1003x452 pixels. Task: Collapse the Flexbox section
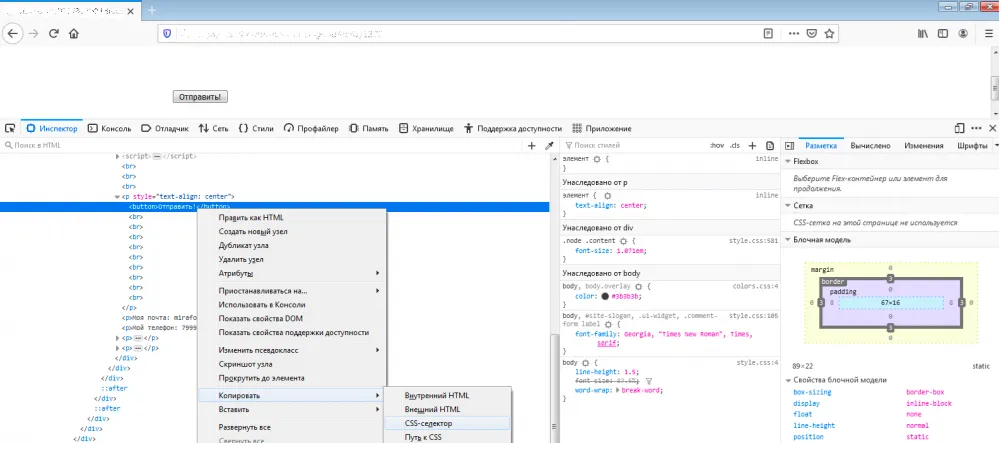point(788,162)
